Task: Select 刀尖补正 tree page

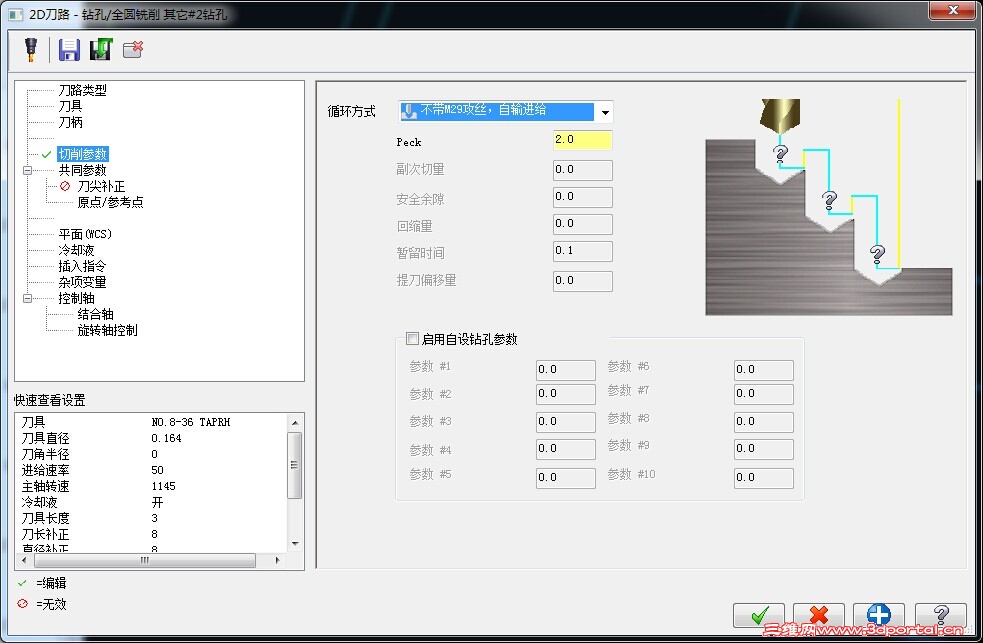Action: (x=101, y=186)
